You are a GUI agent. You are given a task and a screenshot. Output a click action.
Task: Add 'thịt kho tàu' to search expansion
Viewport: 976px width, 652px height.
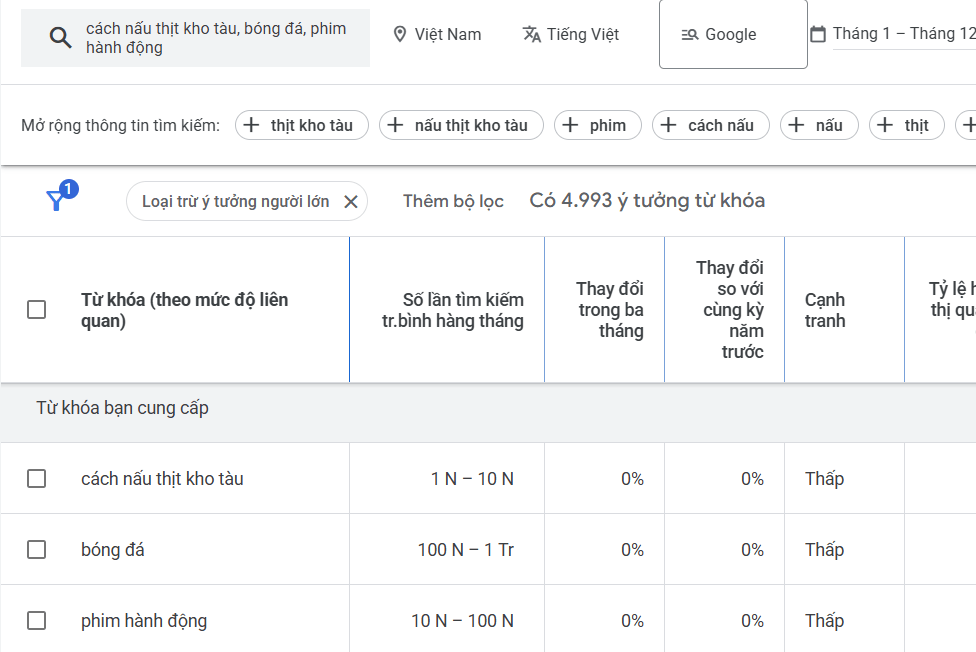[302, 125]
